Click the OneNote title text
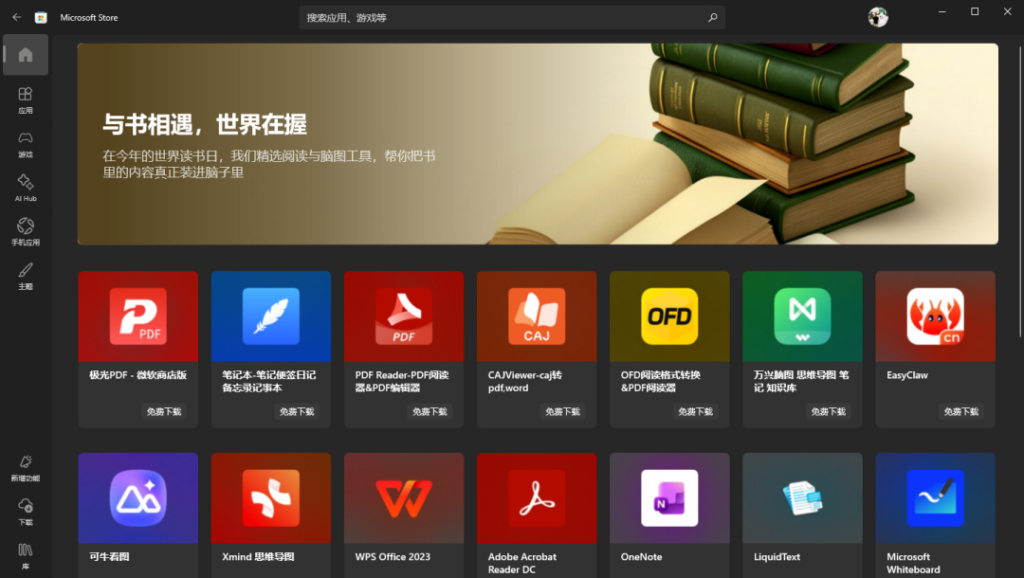This screenshot has height=578, width=1024. click(641, 556)
